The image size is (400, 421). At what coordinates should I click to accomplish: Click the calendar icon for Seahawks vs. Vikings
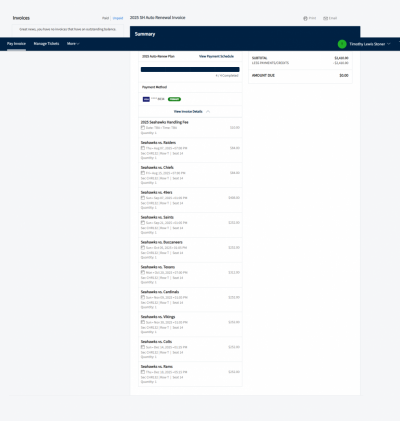[143, 322]
